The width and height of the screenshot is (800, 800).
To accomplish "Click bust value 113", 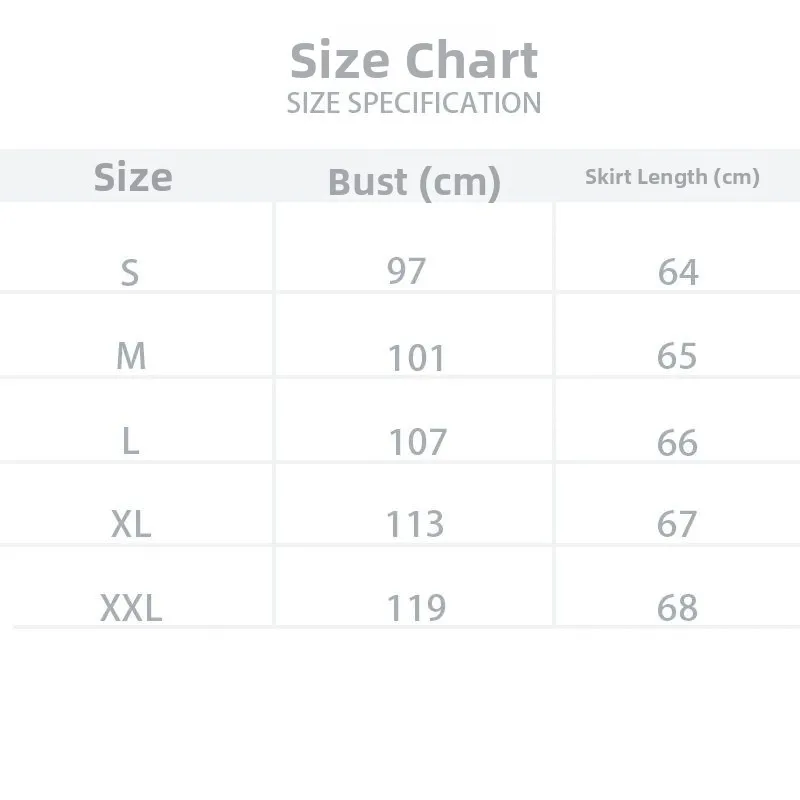I will 415,523.
